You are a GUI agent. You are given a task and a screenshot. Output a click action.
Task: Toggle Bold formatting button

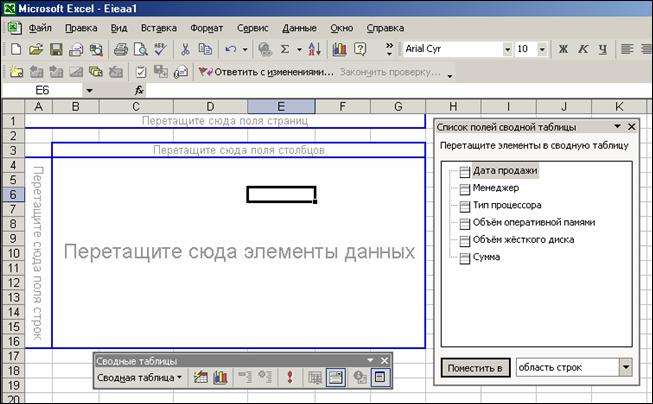coord(562,48)
